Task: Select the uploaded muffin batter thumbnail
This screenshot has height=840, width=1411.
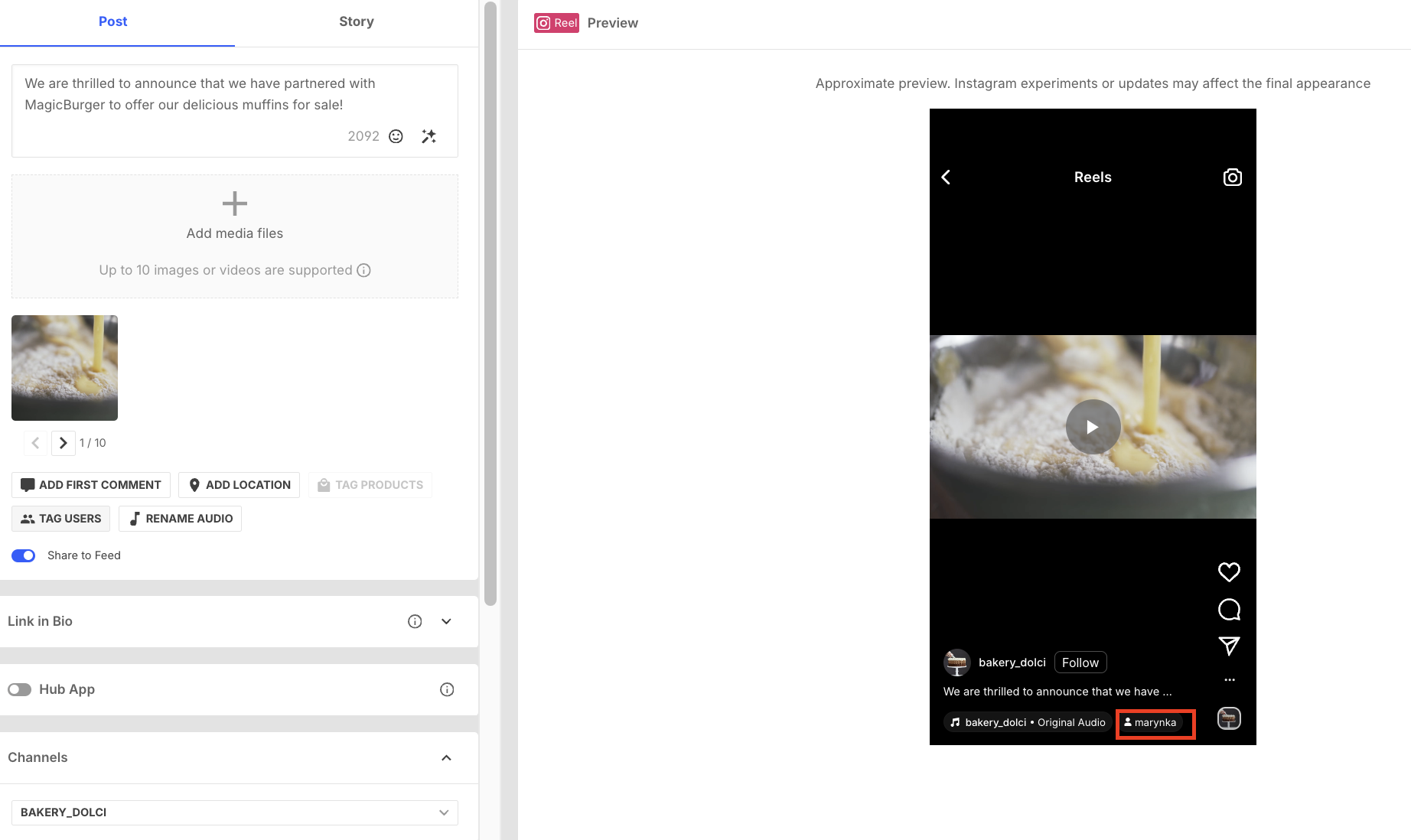Action: (65, 368)
